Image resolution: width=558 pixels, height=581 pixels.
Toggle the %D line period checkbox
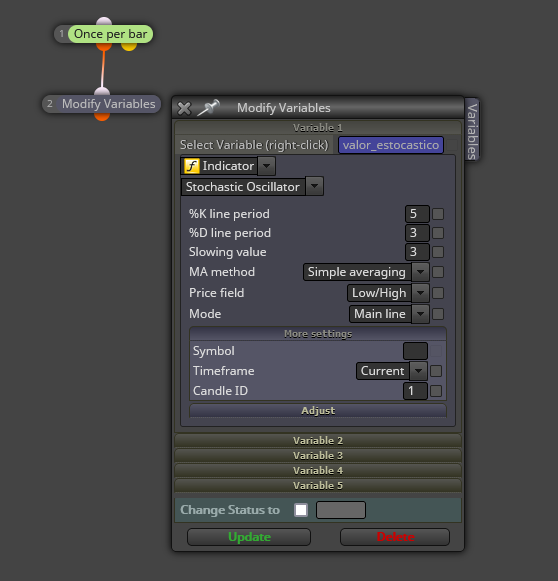coord(438,233)
